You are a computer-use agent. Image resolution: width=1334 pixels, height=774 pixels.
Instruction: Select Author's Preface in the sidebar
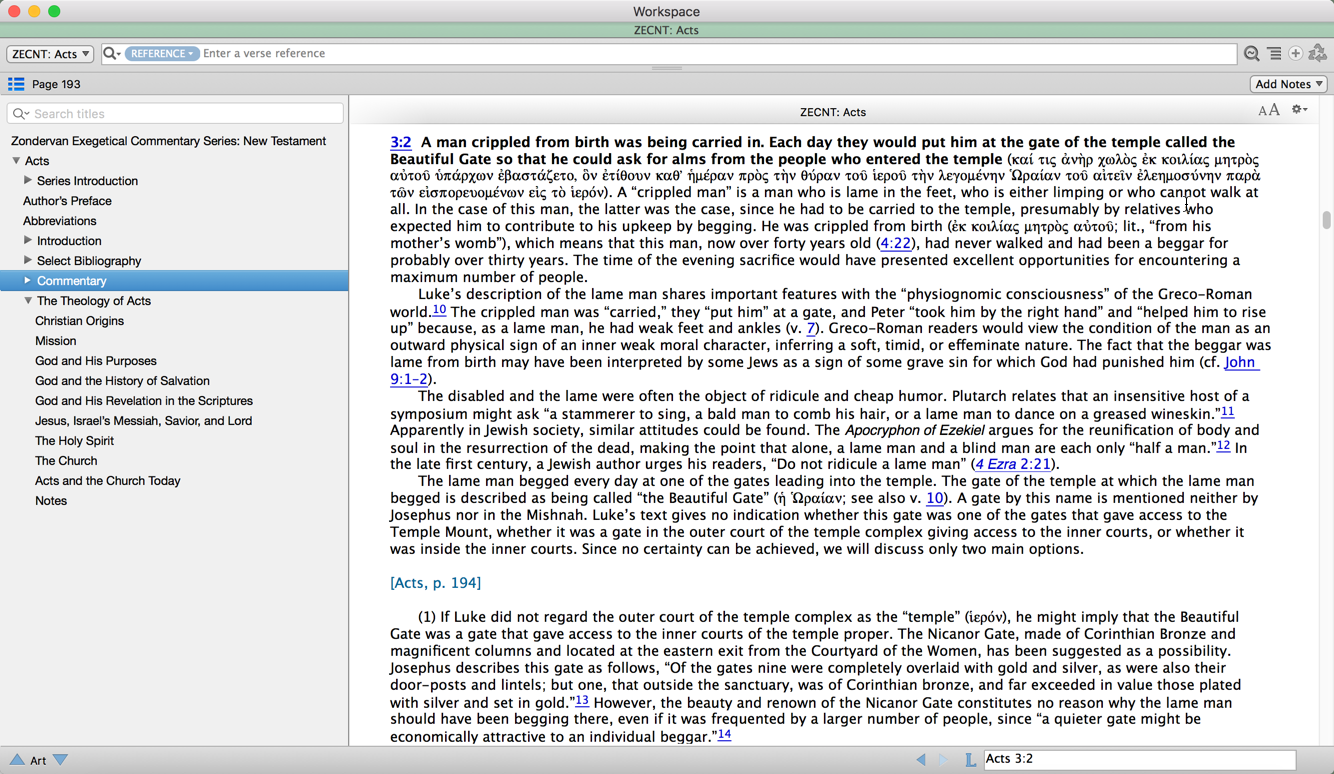pyautogui.click(x=67, y=201)
